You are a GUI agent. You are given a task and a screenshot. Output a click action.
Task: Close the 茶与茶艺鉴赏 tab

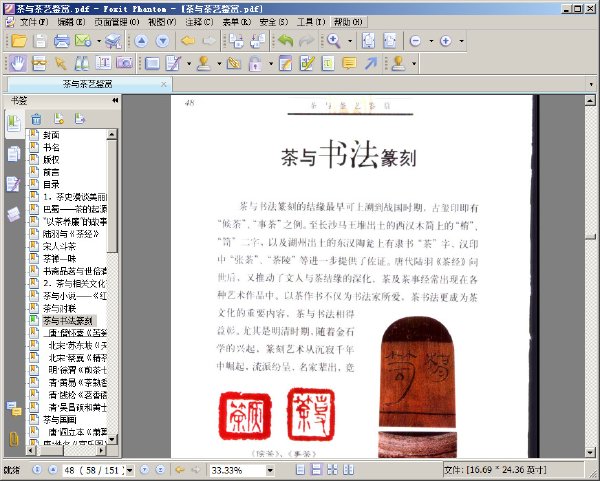pyautogui.click(x=163, y=84)
